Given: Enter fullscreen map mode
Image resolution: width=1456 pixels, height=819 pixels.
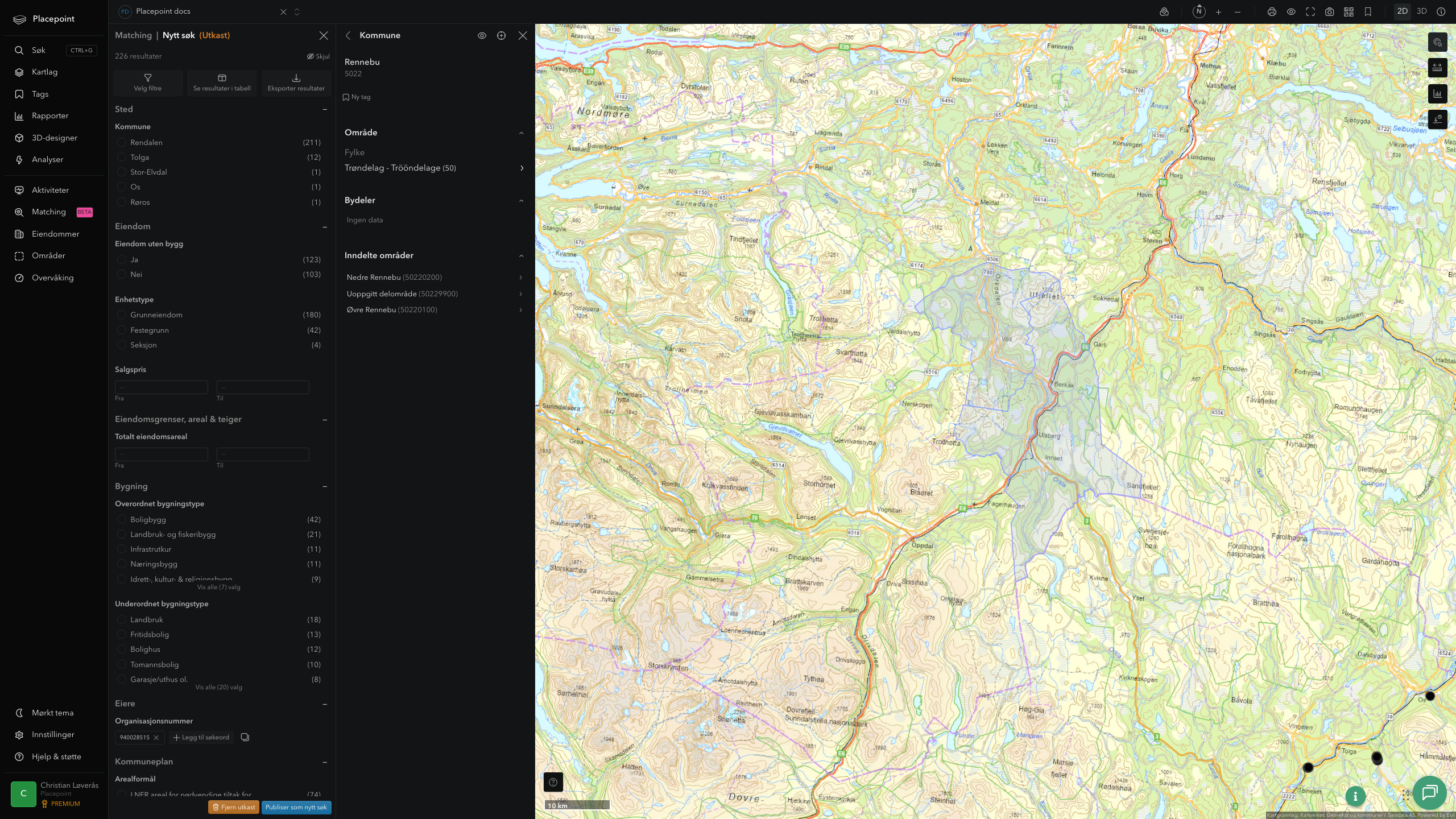Looking at the screenshot, I should (x=1310, y=11).
